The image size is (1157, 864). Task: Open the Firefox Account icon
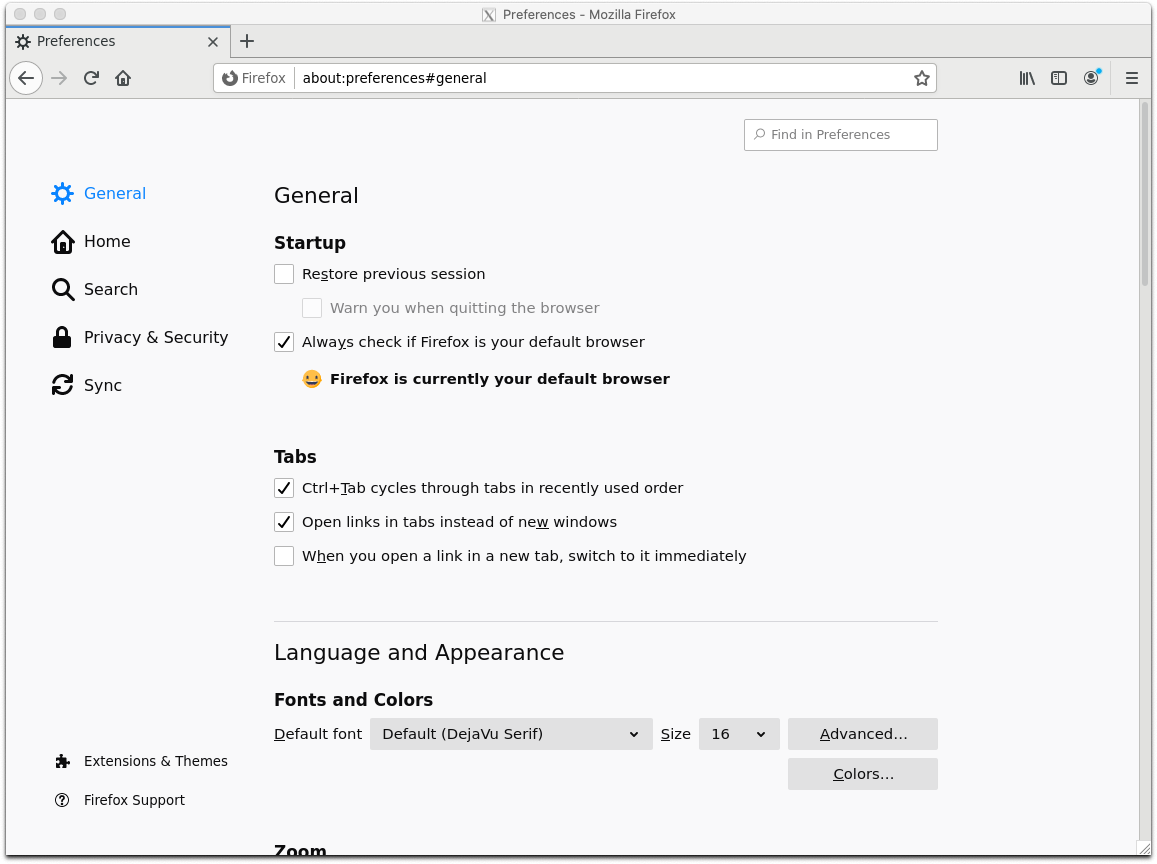click(1091, 78)
